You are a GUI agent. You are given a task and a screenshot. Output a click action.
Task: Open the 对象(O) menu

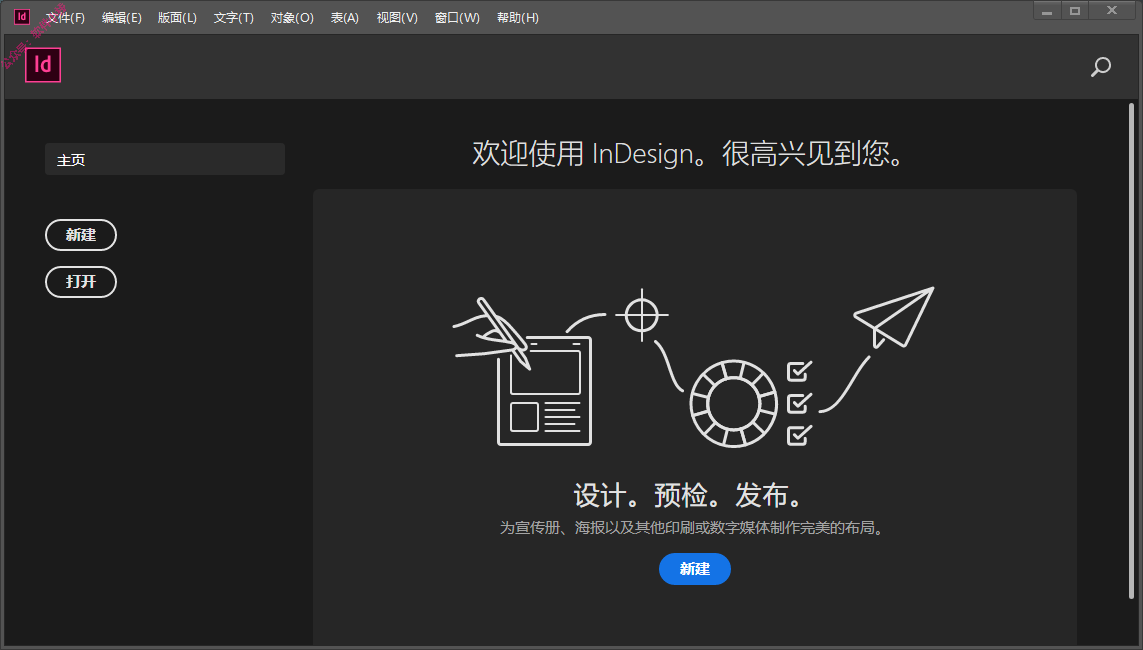[x=292, y=17]
